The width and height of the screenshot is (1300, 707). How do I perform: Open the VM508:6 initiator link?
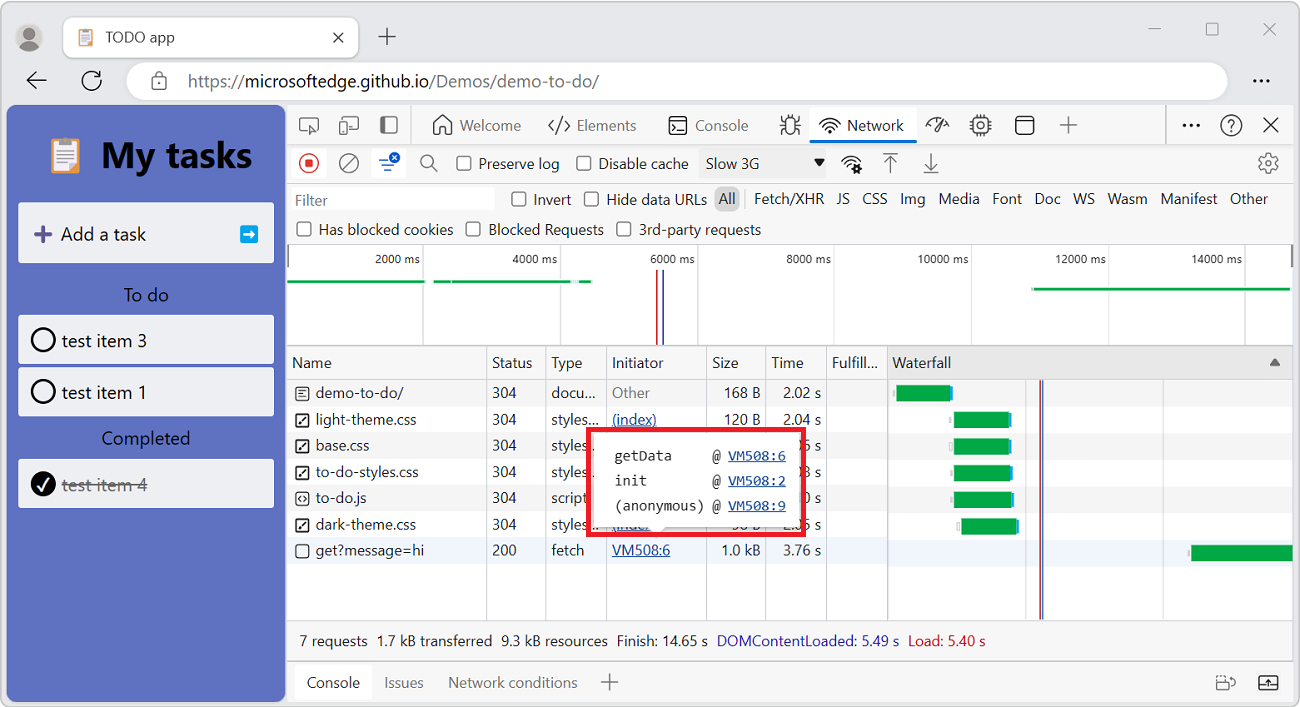pos(640,550)
